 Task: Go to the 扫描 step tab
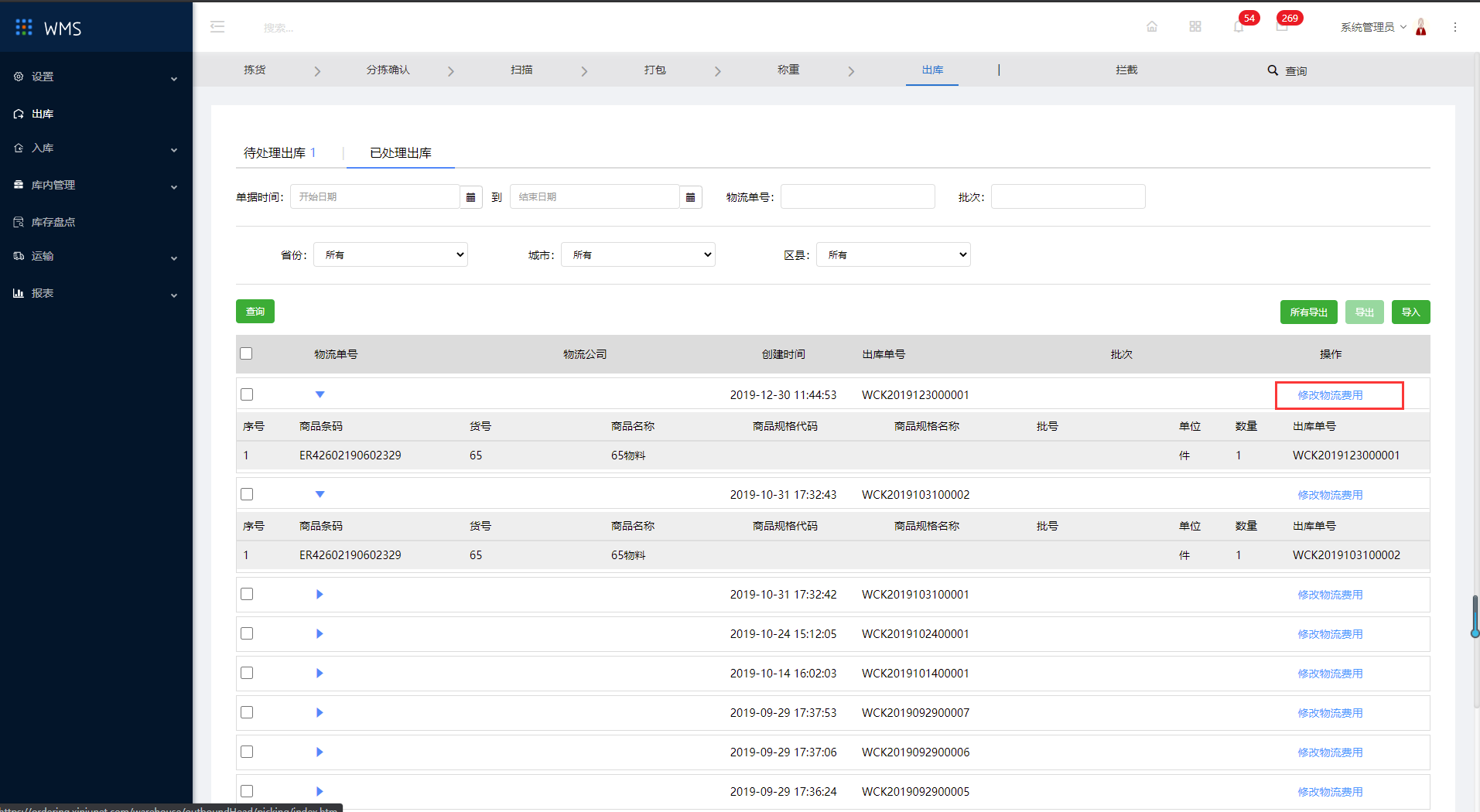pyautogui.click(x=521, y=70)
